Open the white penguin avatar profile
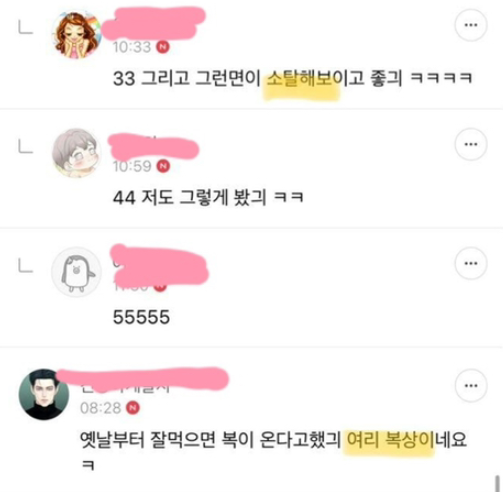 pyautogui.click(x=76, y=272)
